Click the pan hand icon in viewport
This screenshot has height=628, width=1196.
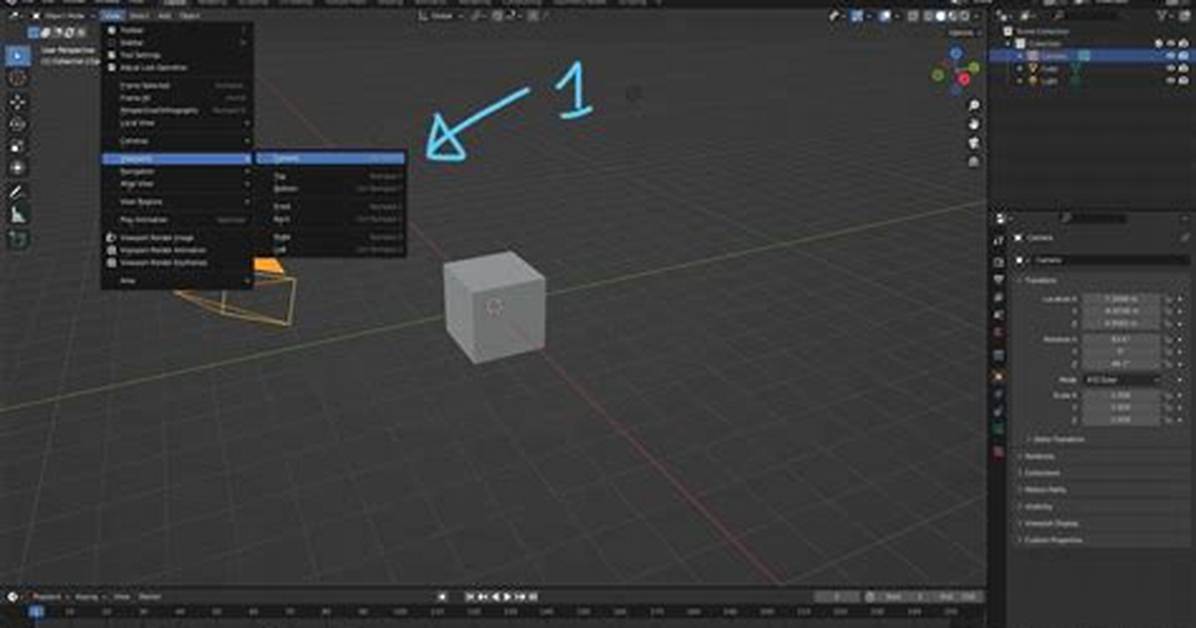pos(974,124)
